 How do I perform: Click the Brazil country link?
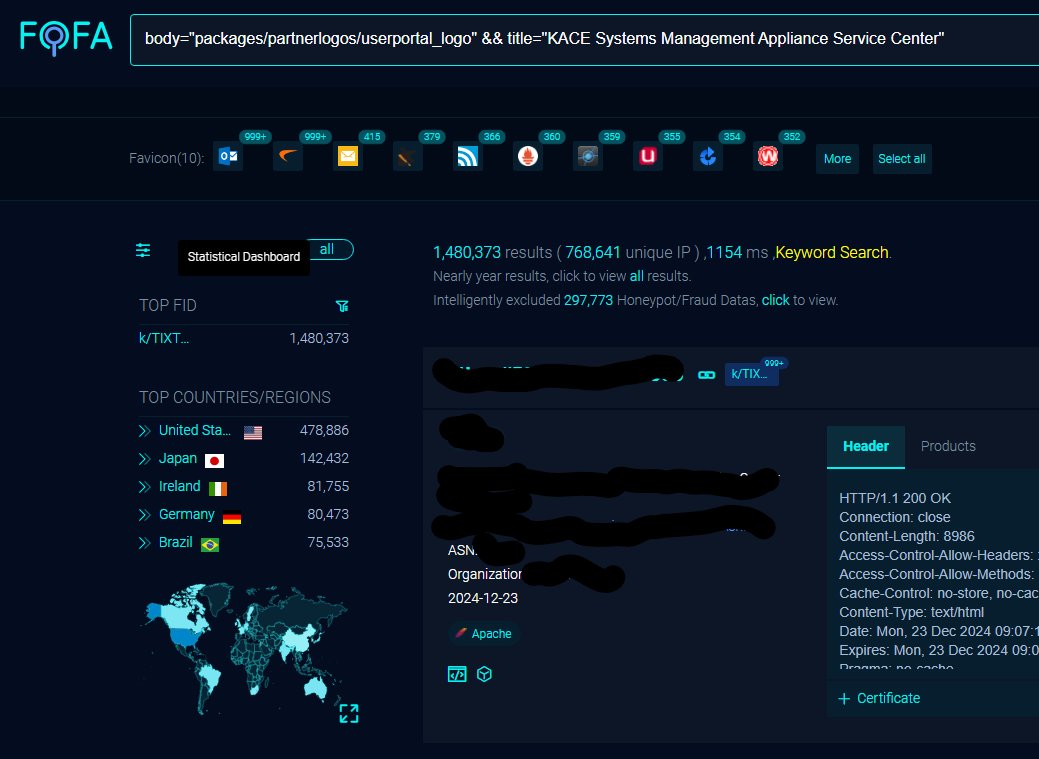click(175, 542)
